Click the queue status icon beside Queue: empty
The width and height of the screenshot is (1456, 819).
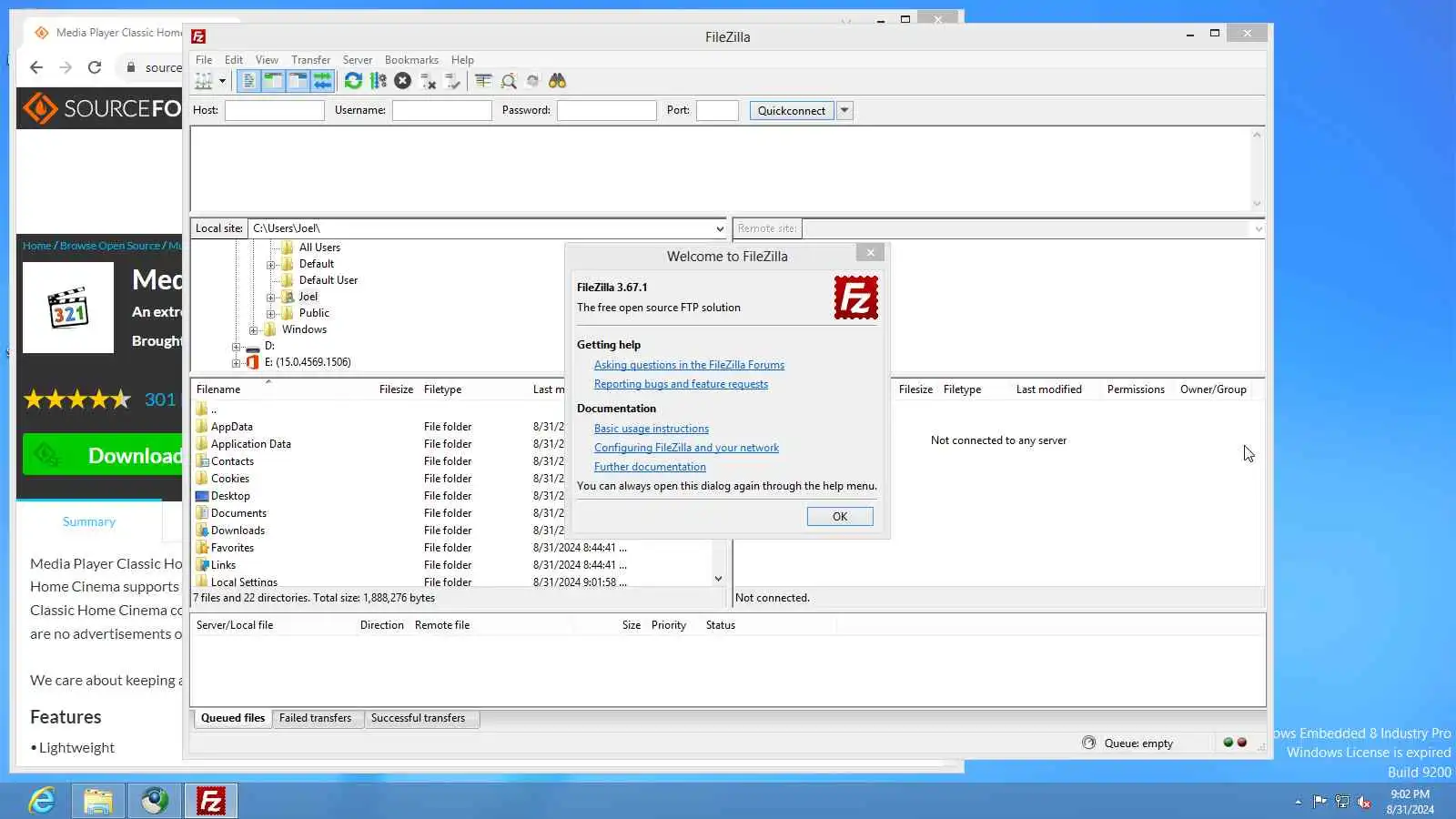[x=1088, y=743]
